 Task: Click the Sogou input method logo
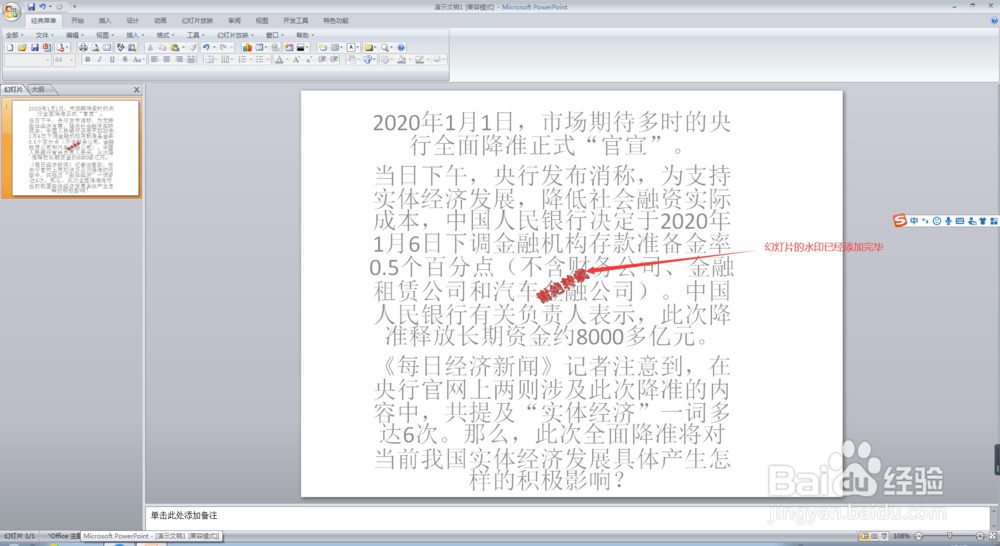pos(900,221)
